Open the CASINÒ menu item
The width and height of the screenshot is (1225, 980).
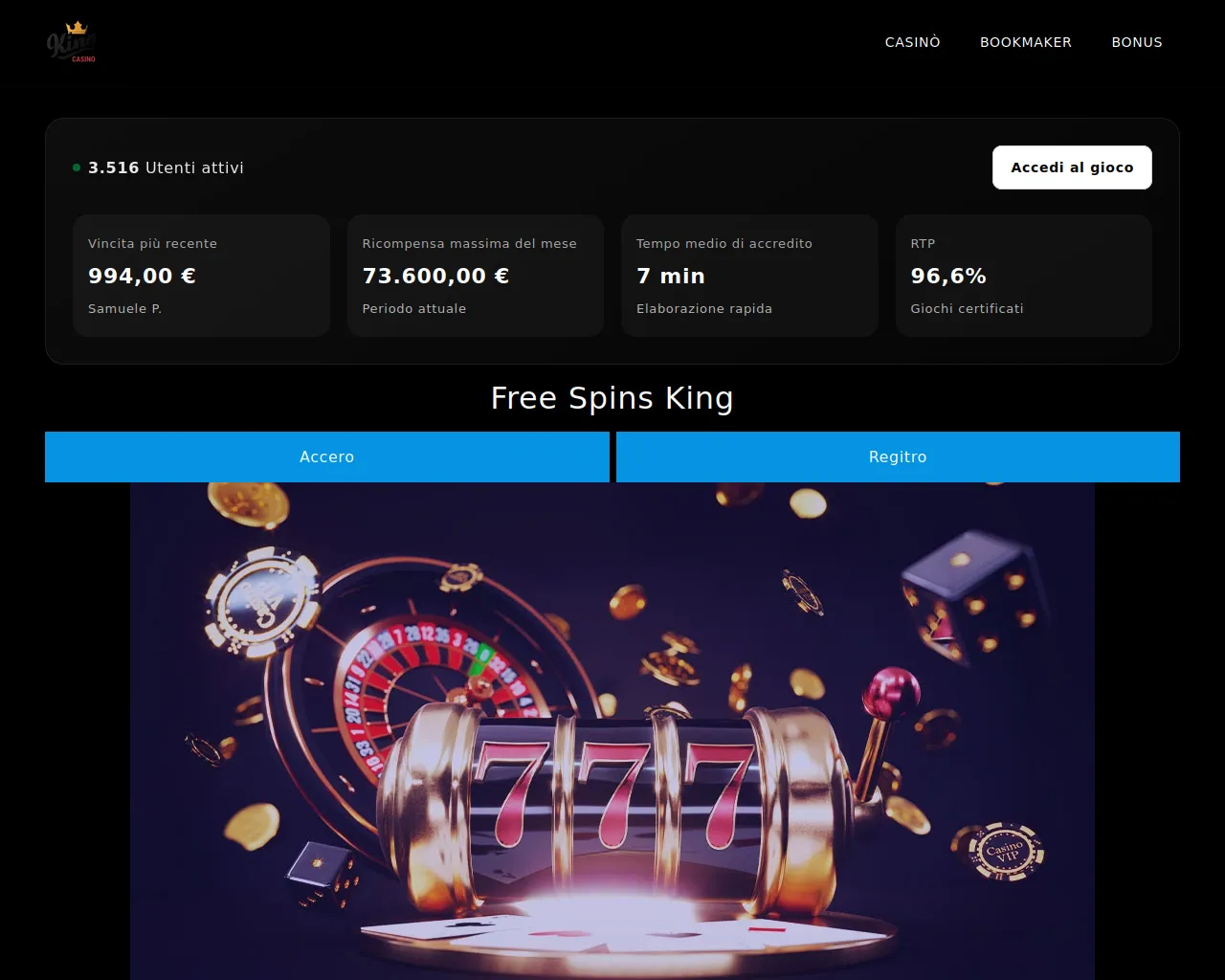click(x=912, y=42)
